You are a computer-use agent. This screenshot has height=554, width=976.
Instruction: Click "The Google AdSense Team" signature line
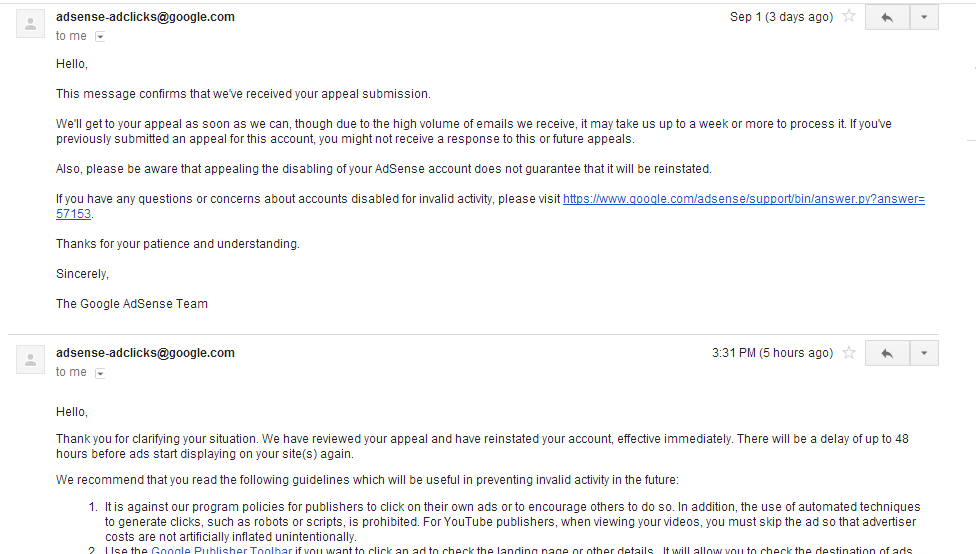132,304
